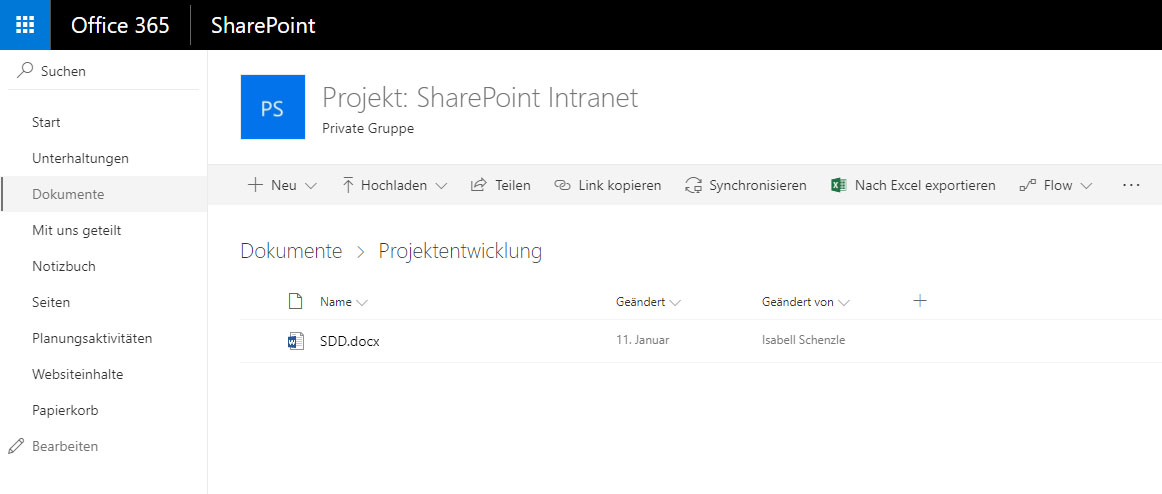Add a column with the plus icon
Screen dimensions: 1162x494
point(920,301)
